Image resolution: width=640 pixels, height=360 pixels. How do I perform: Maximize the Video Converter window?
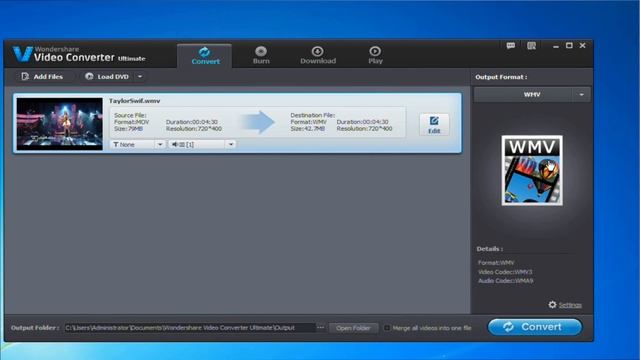tap(569, 46)
